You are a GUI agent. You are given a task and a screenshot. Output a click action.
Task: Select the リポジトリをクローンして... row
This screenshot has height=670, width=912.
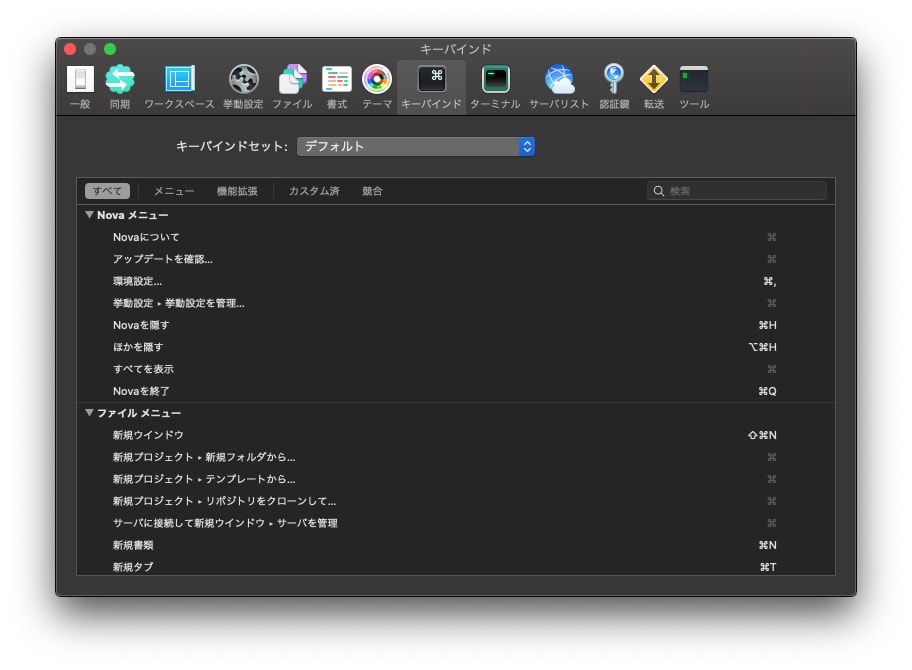(456, 501)
